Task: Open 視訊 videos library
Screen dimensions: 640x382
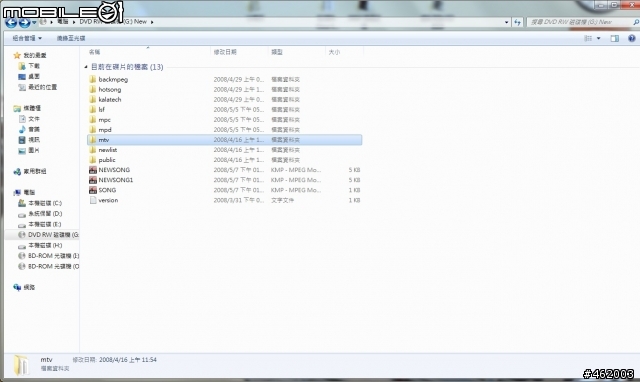Action: [29, 140]
